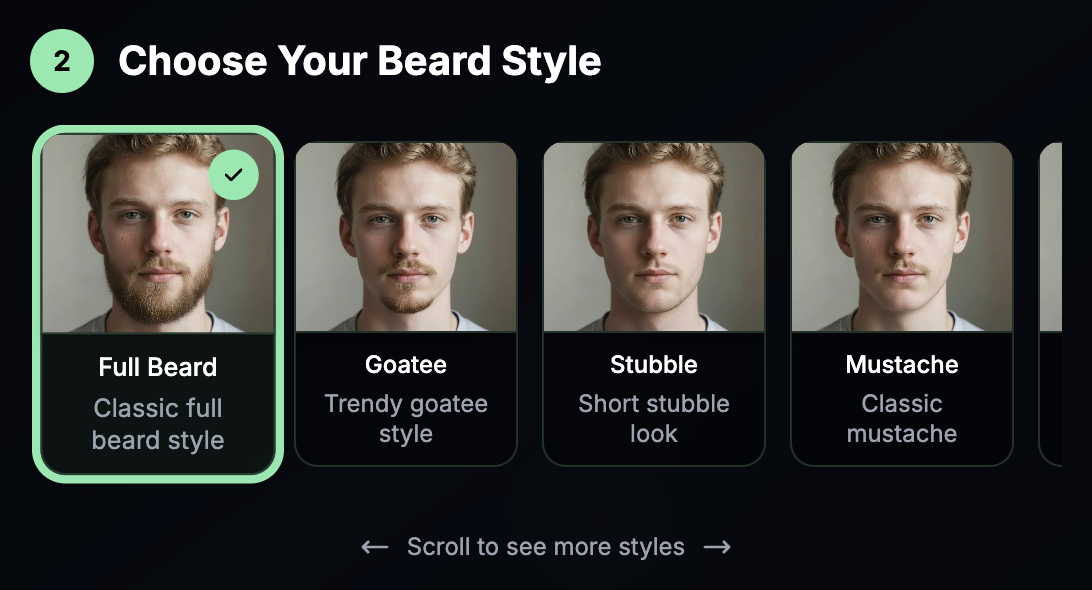Click the Goatee label on its card
The image size is (1092, 590).
[x=406, y=365]
